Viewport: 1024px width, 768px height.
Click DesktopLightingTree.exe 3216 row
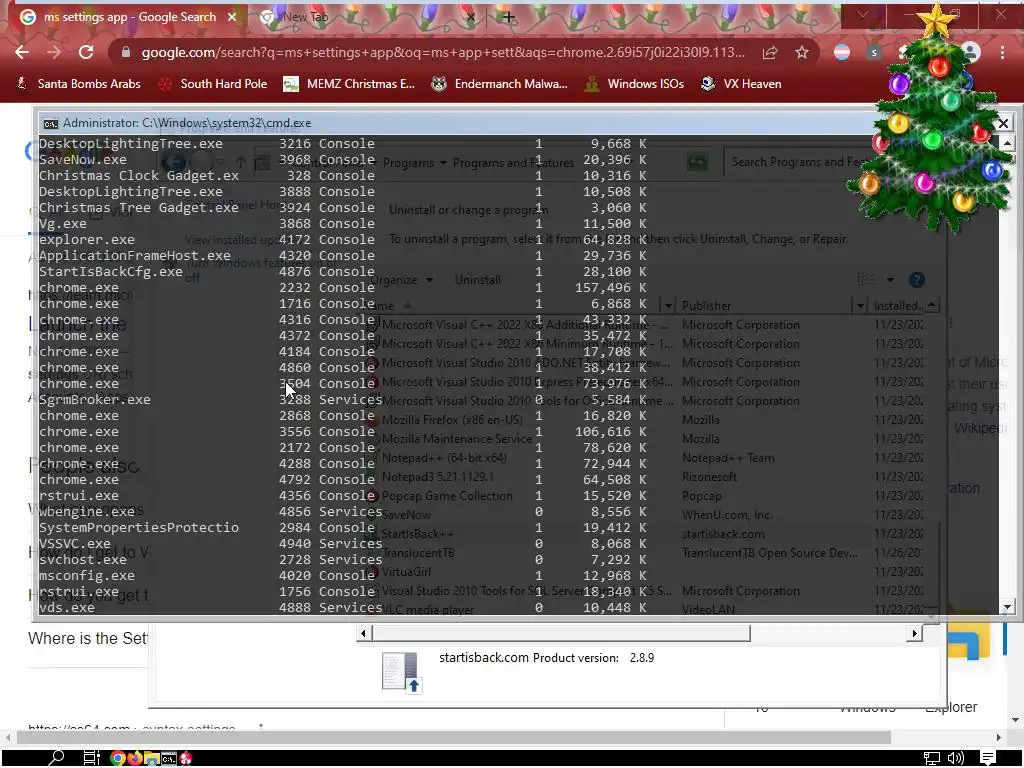[x=343, y=144]
